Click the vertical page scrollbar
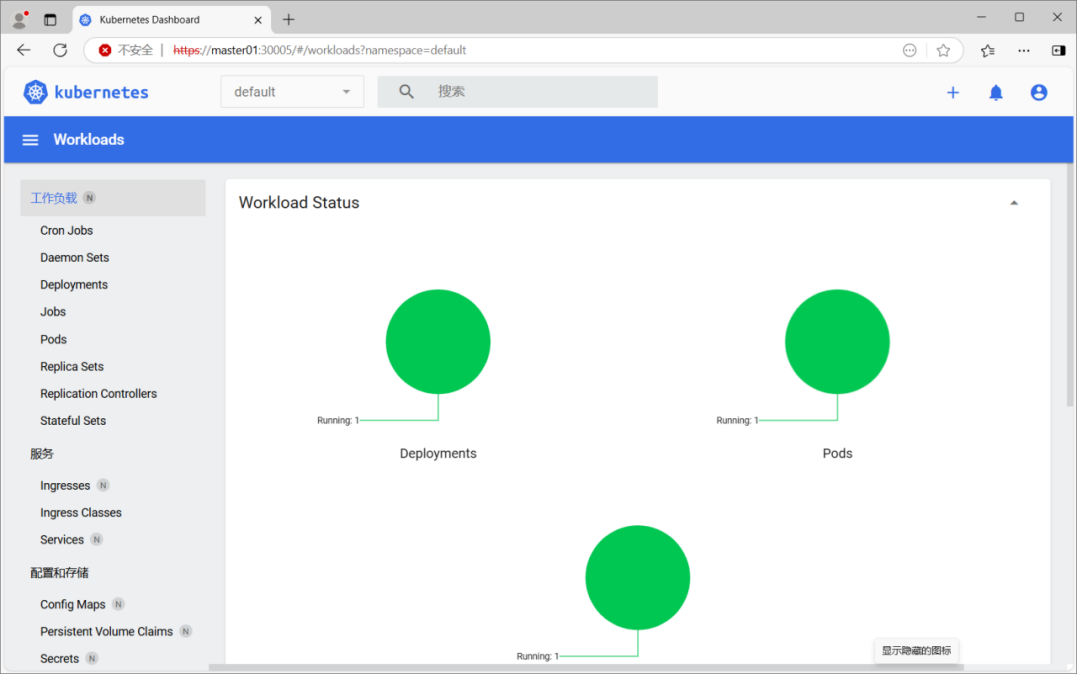1078x675 pixels. (1070, 285)
